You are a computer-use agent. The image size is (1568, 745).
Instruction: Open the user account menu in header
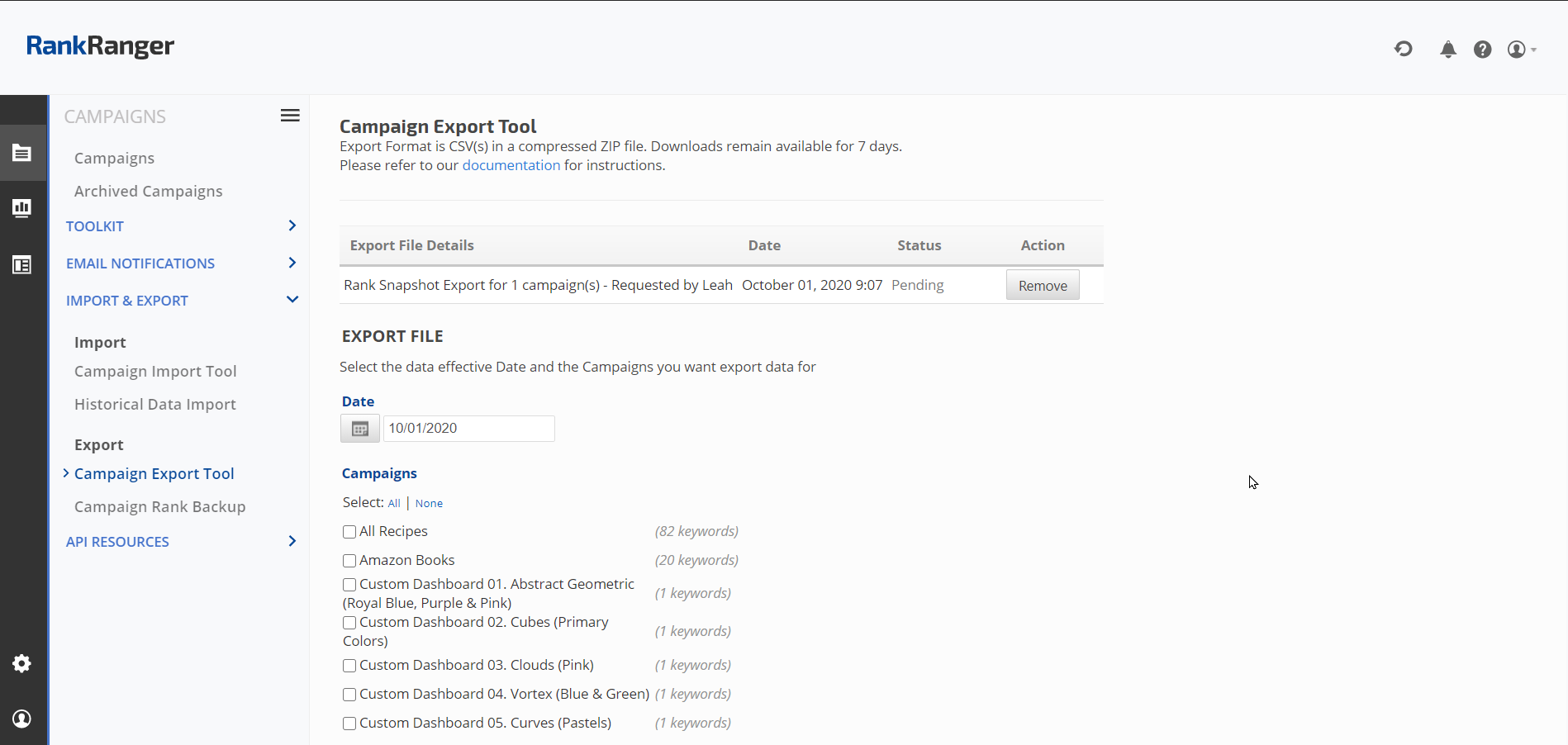click(1520, 50)
